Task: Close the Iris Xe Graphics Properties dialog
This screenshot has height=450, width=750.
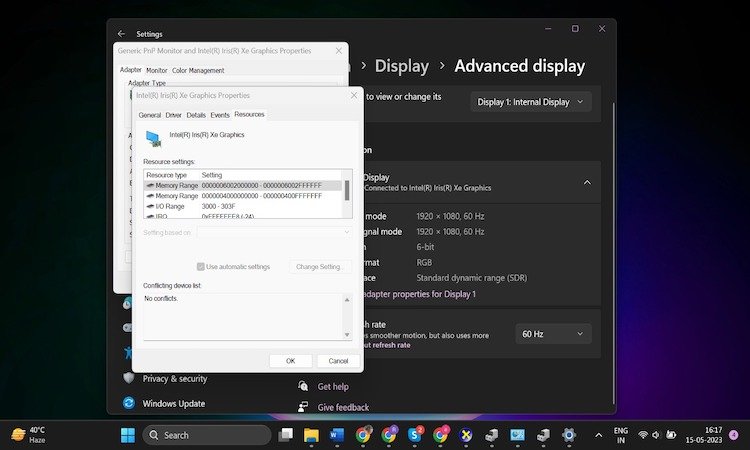Action: click(x=354, y=96)
